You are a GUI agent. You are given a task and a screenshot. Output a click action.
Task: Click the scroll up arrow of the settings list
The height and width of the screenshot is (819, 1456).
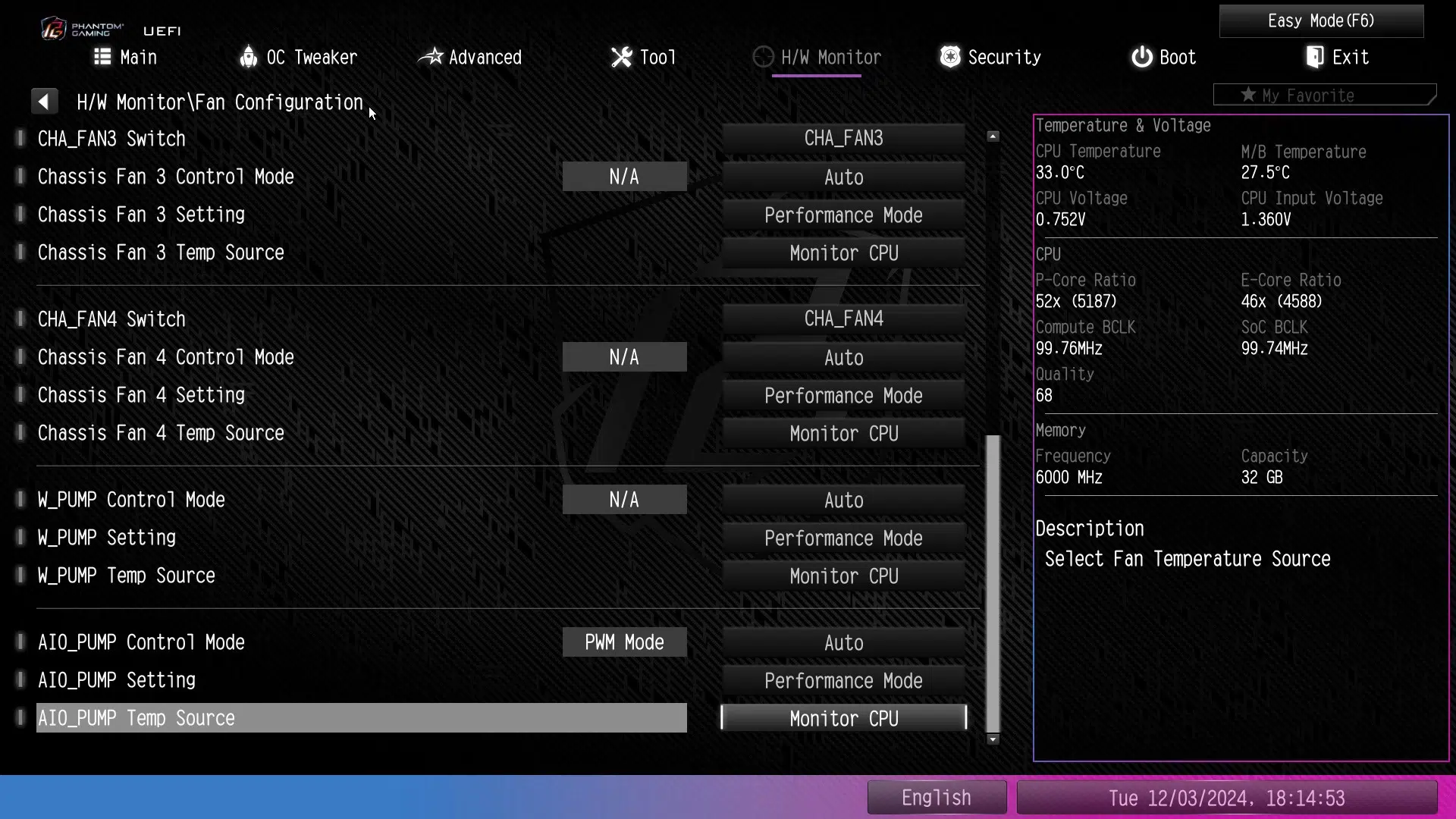click(993, 136)
